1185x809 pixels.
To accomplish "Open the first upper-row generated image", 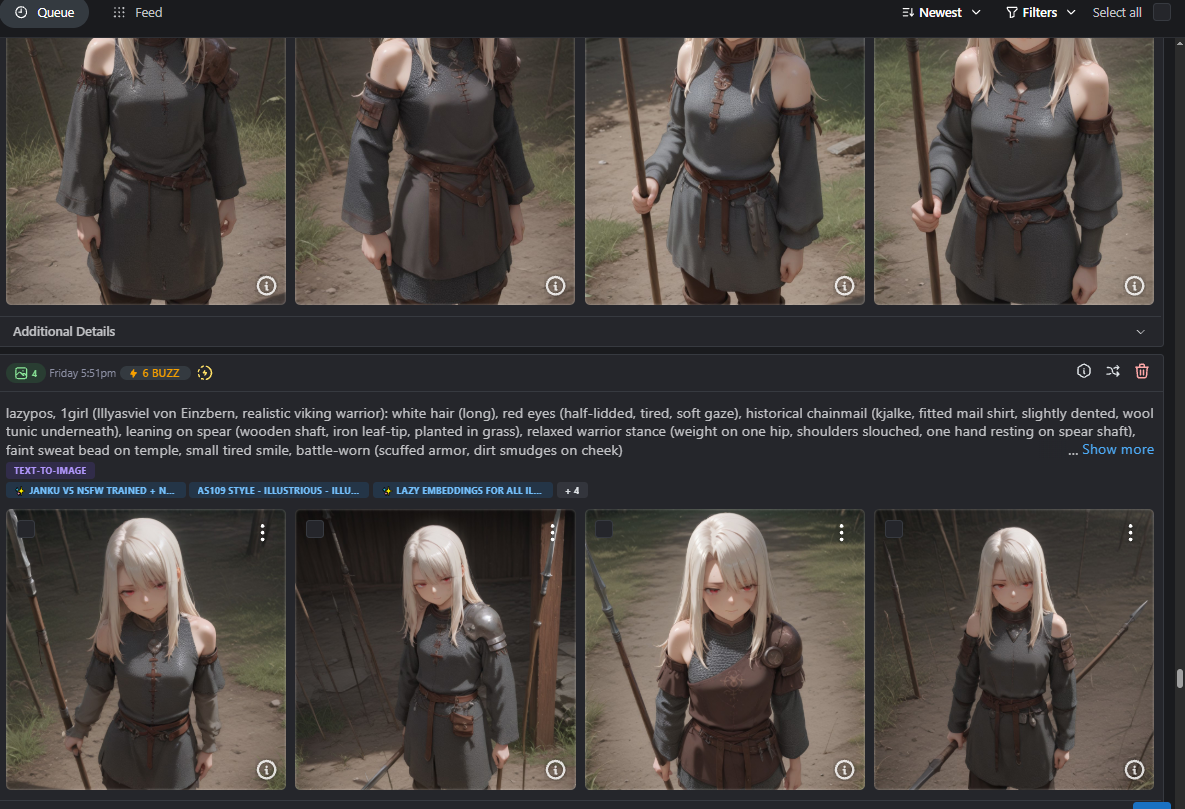I will (146, 171).
